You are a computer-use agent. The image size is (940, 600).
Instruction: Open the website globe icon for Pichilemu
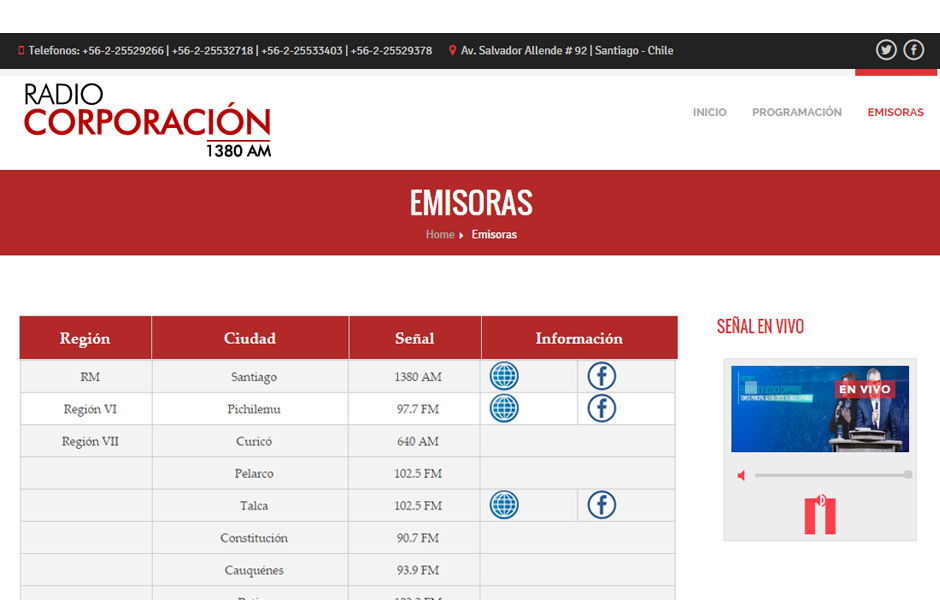coord(504,409)
